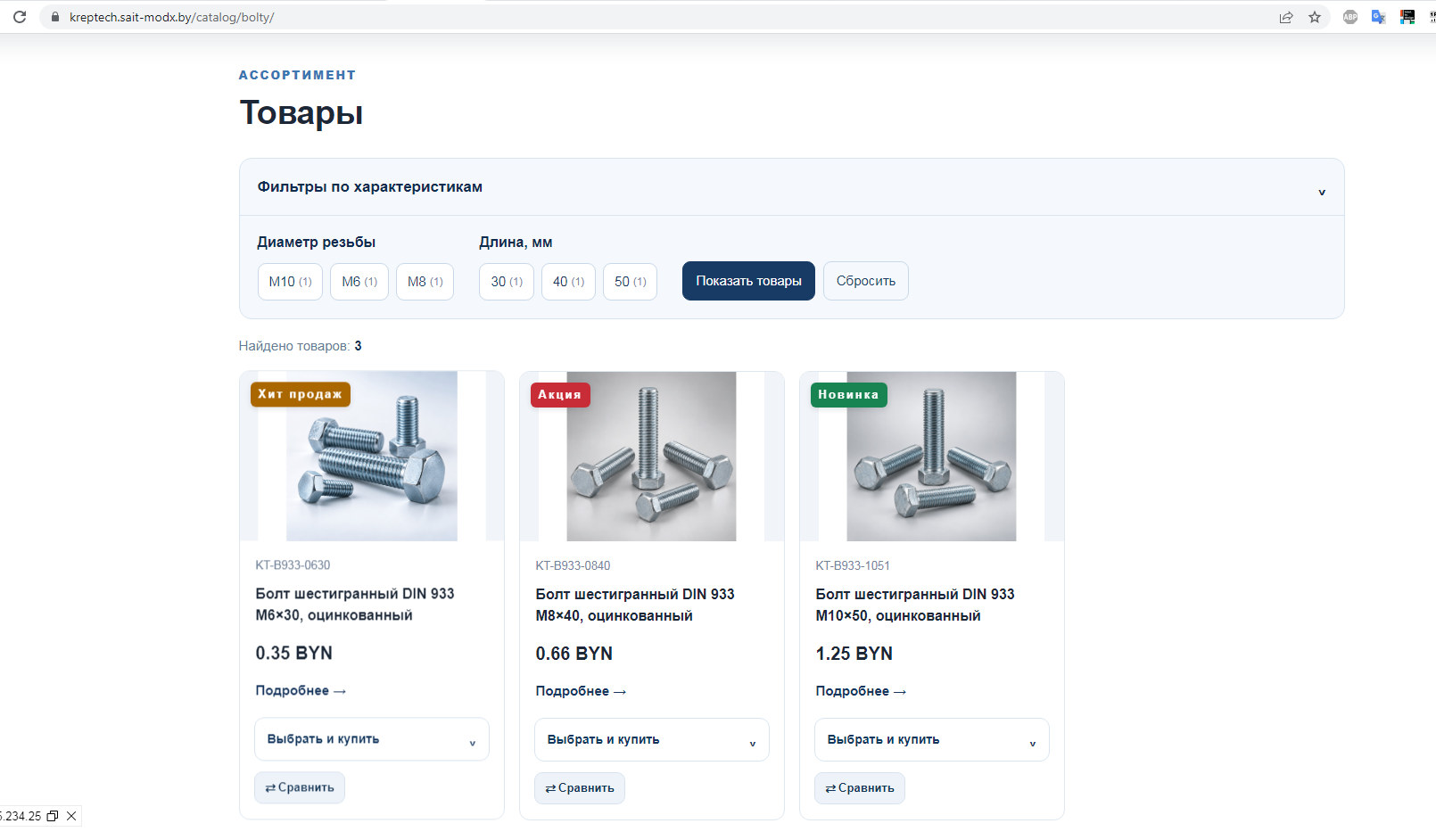Viewport: 1436px width, 840px height.
Task: Expand Выбрать и купить for M8×40 bolt
Action: point(652,740)
